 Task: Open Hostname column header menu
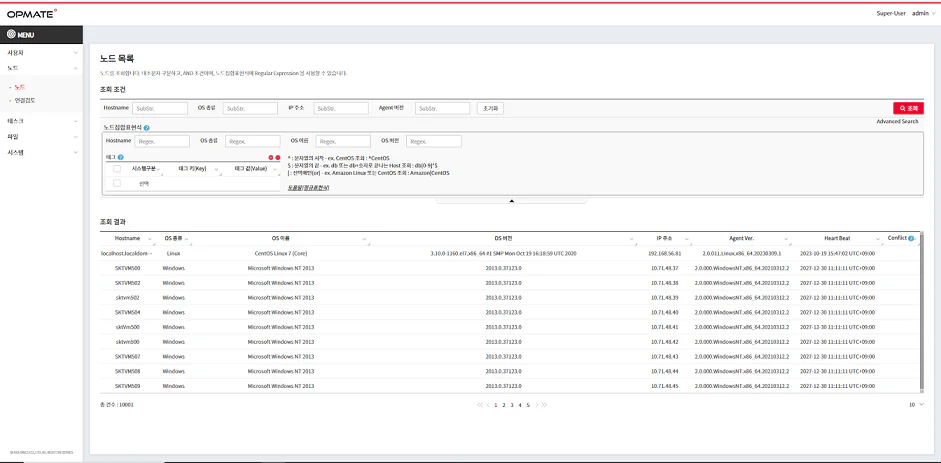[150, 239]
